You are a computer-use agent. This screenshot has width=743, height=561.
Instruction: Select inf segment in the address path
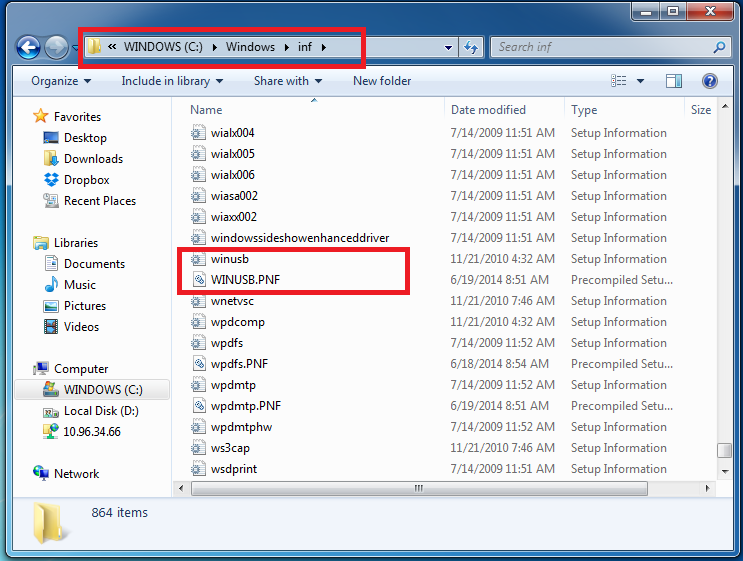305,47
